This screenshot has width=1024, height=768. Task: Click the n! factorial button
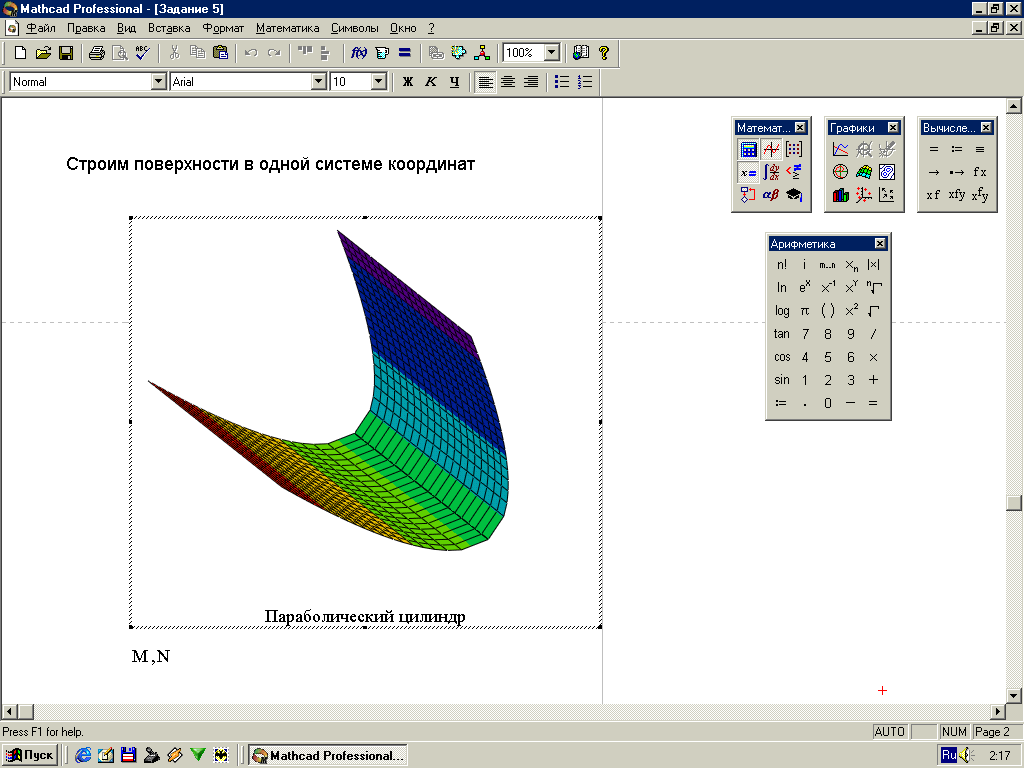pyautogui.click(x=782, y=264)
